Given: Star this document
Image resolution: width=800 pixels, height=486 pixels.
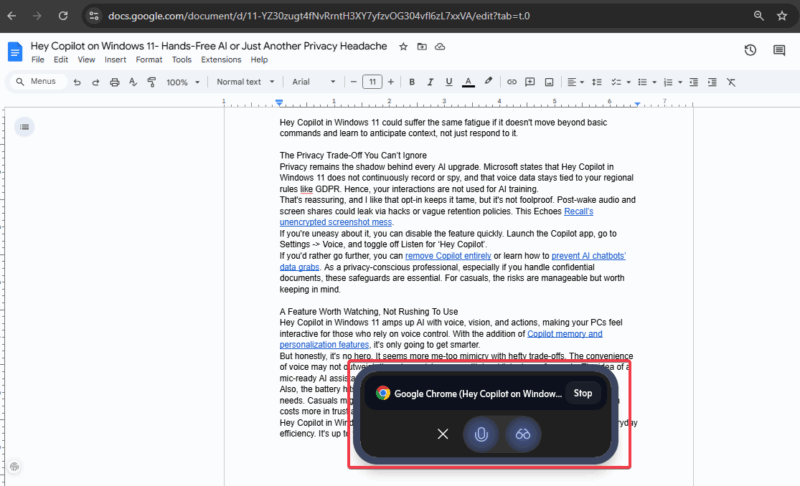Looking at the screenshot, I should 403,46.
